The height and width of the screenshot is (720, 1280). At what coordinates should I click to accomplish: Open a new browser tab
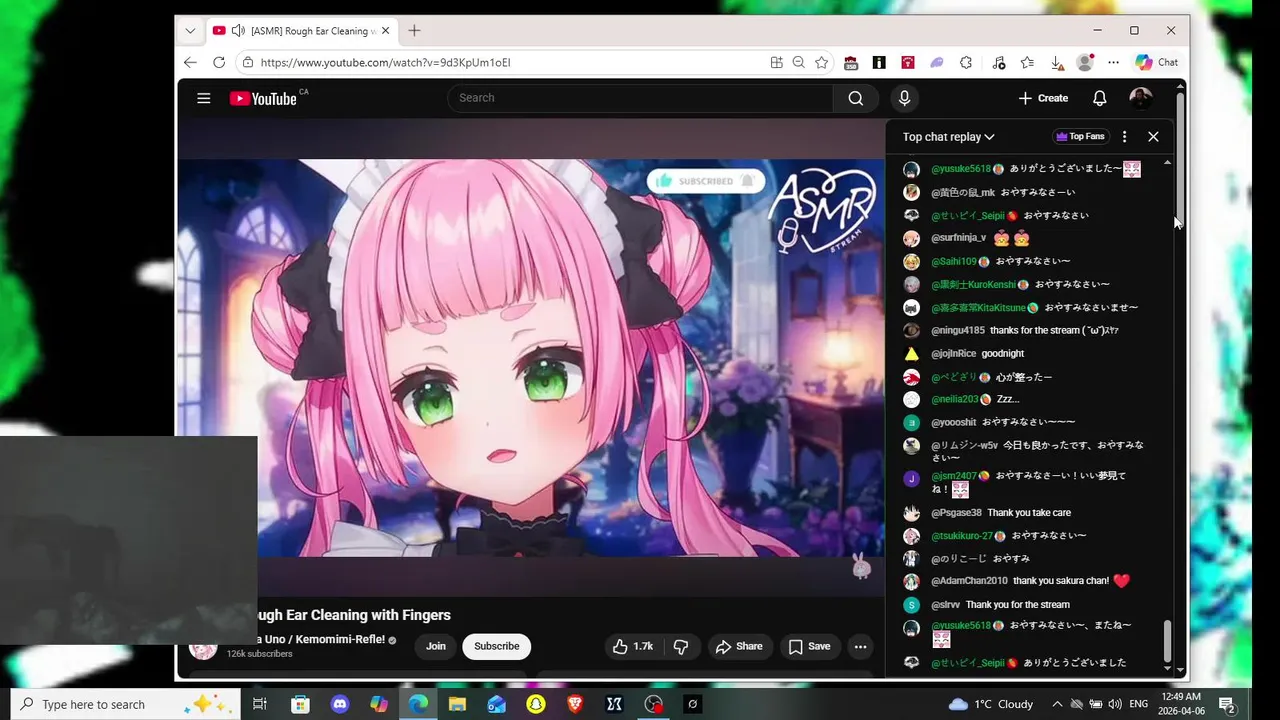pos(414,31)
